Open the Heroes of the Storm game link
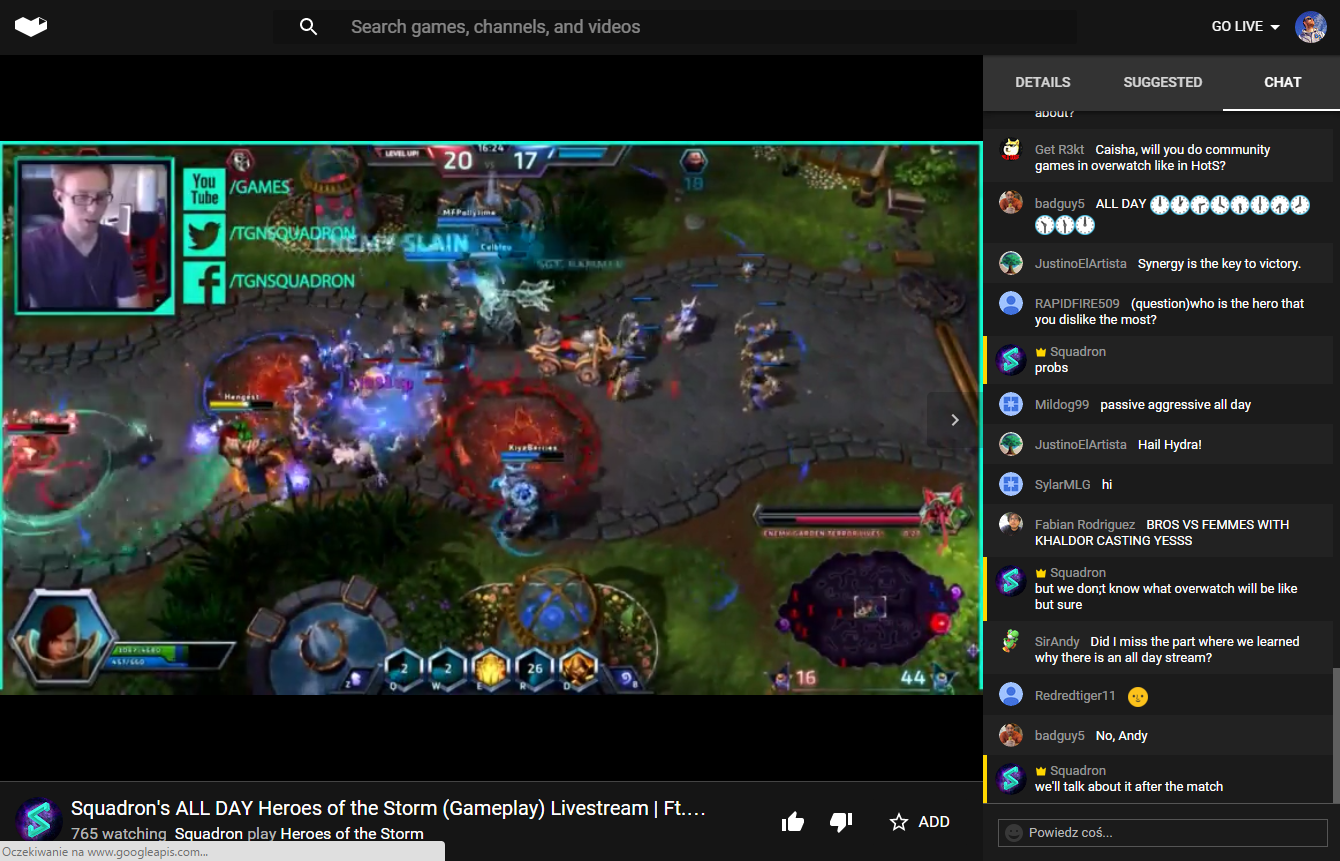The height and width of the screenshot is (861, 1340). pos(352,834)
